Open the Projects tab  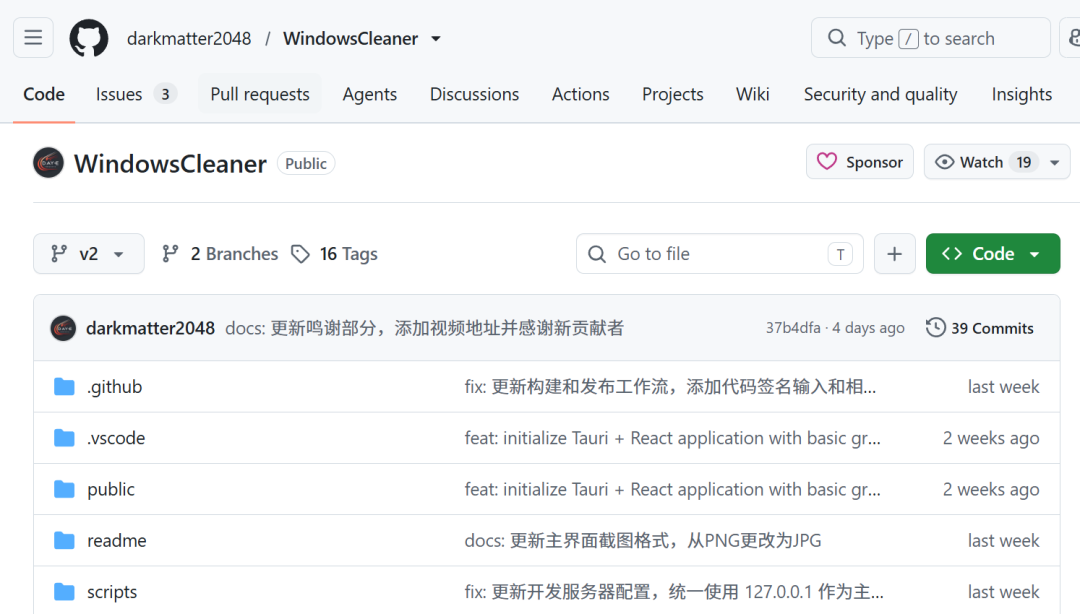point(673,94)
